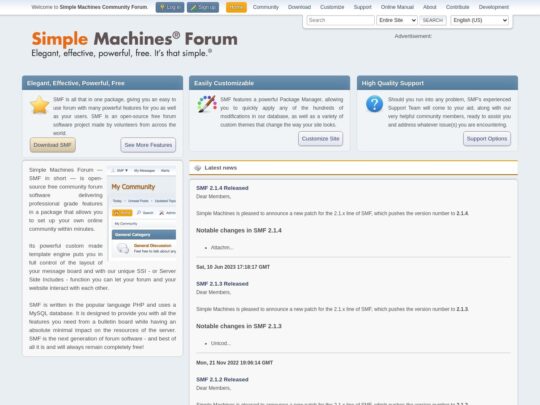Expand the Entire Site search scope dropdown
Image resolution: width=540 pixels, height=405 pixels.
pyautogui.click(x=397, y=20)
